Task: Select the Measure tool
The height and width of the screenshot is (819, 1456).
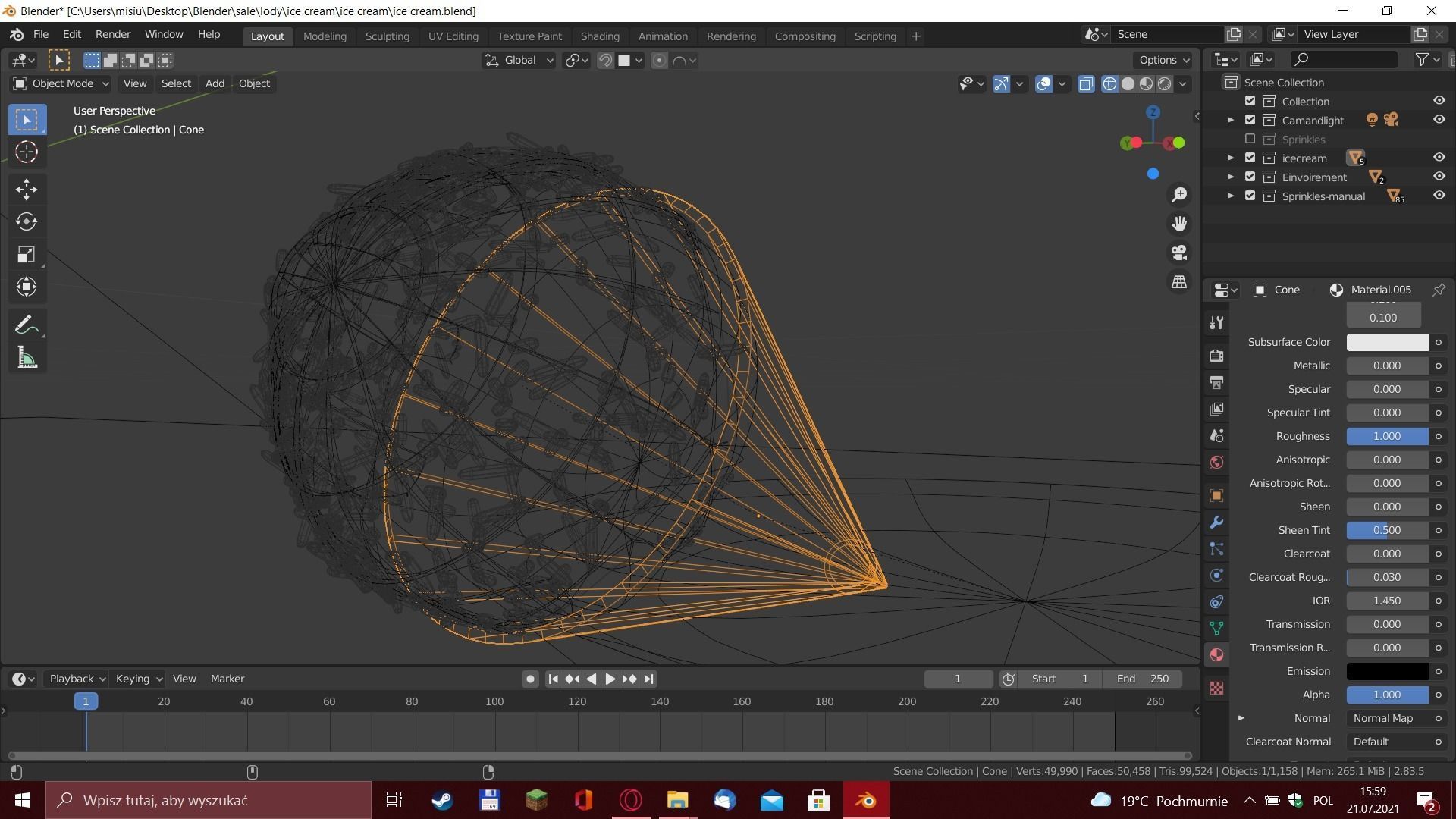Action: 27,358
